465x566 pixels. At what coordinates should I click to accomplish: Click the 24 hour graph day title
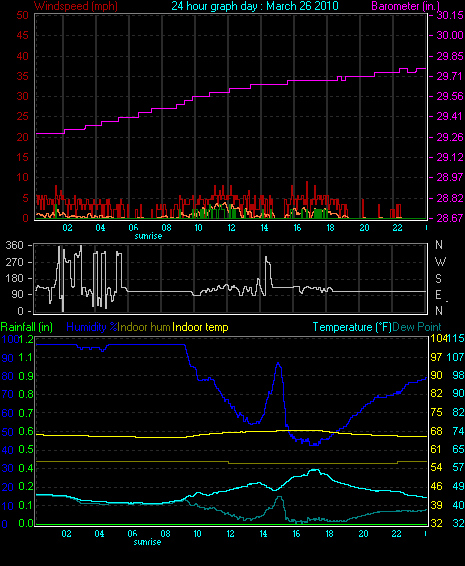pyautogui.click(x=255, y=6)
